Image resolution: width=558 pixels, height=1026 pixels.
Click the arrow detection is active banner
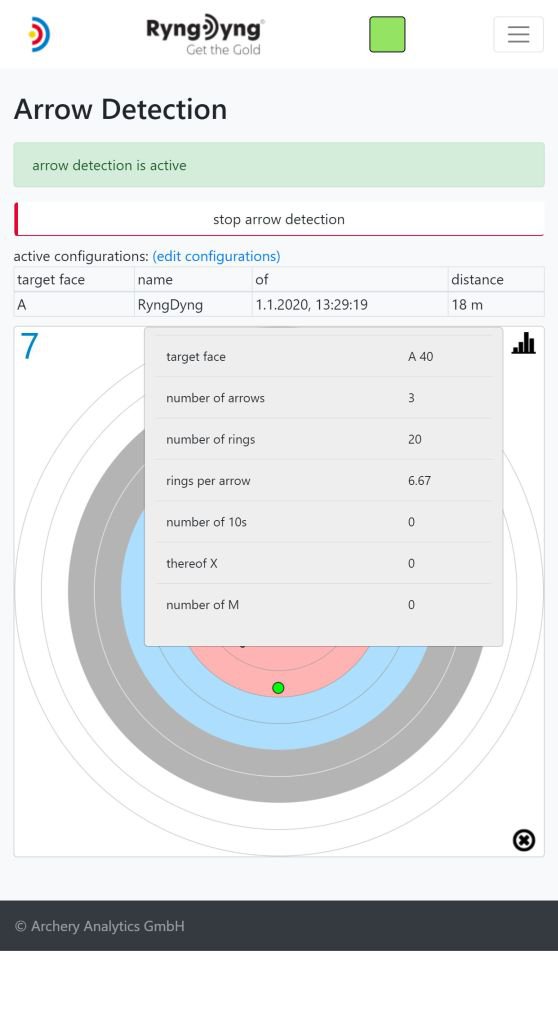[279, 165]
